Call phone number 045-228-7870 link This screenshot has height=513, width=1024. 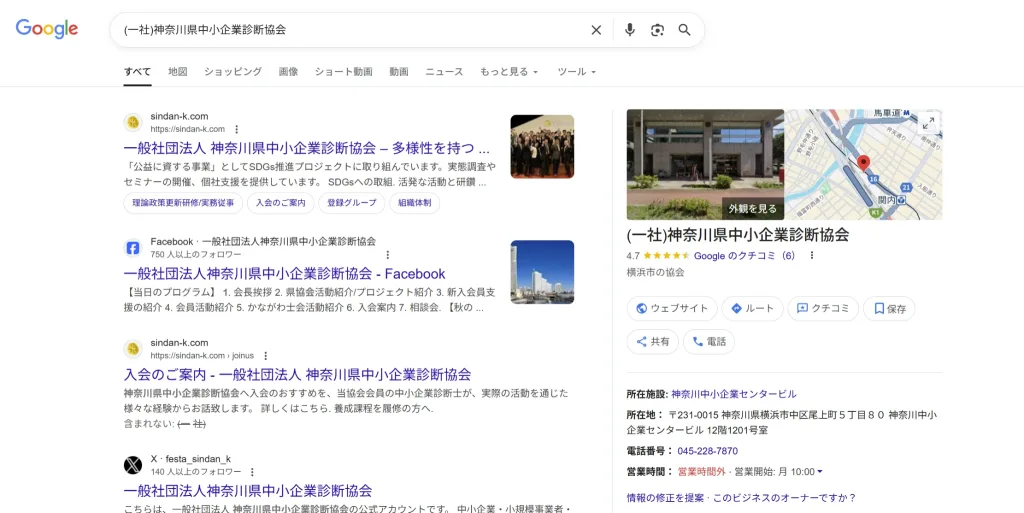(707, 451)
